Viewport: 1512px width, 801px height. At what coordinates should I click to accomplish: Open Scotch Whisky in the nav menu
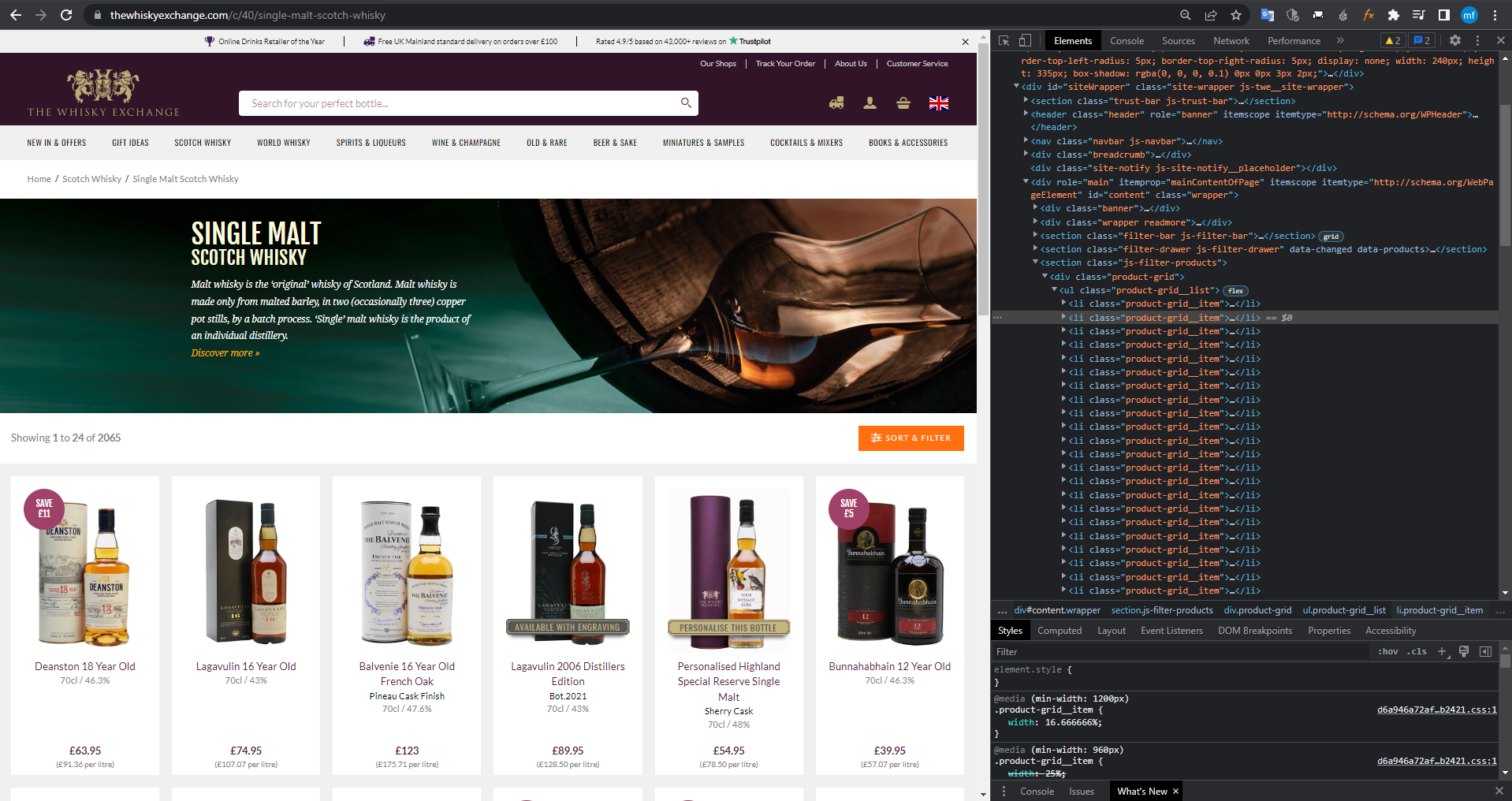click(203, 143)
